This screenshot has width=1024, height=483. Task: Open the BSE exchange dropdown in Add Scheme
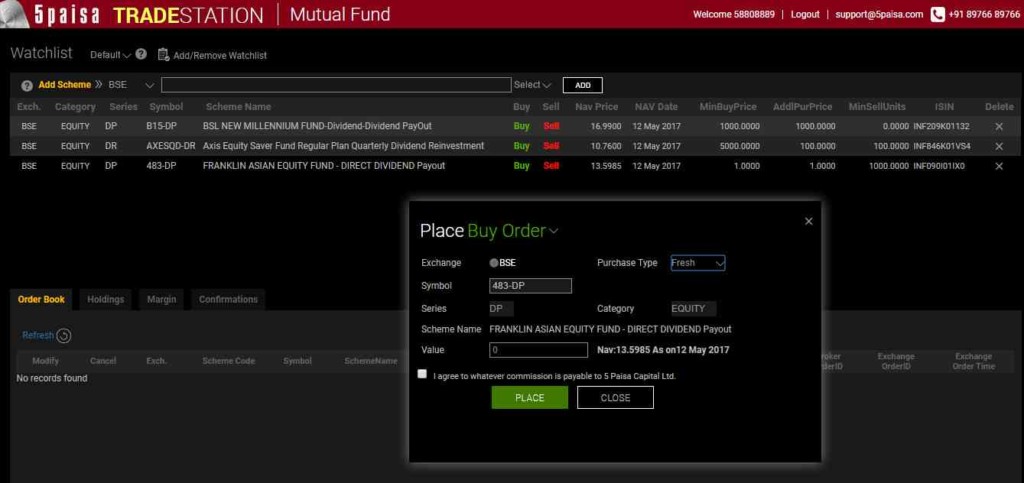click(149, 85)
